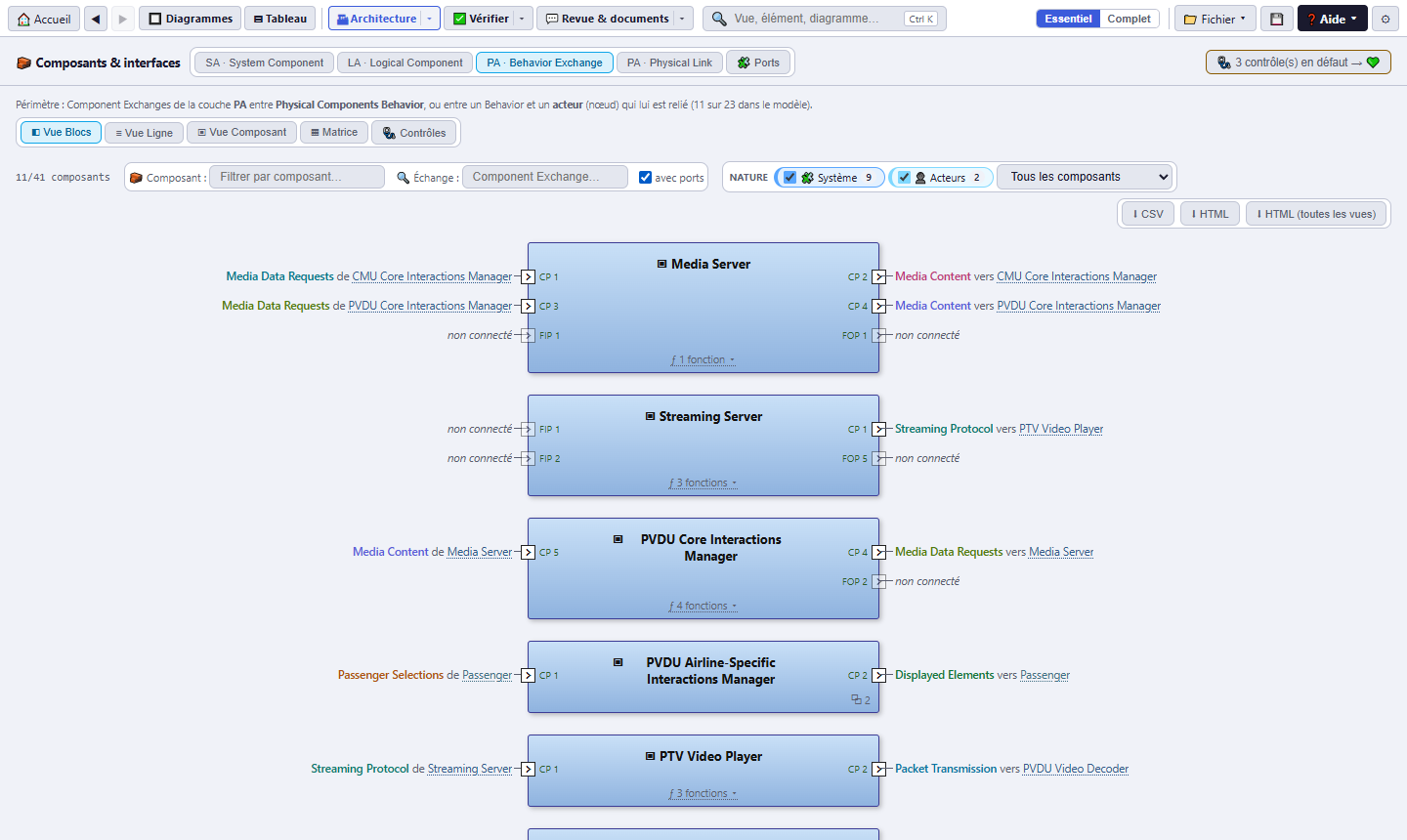Image resolution: width=1407 pixels, height=840 pixels.
Task: Expand '4 fonctions' in PVDU Core Interactions Manager
Action: click(703, 606)
